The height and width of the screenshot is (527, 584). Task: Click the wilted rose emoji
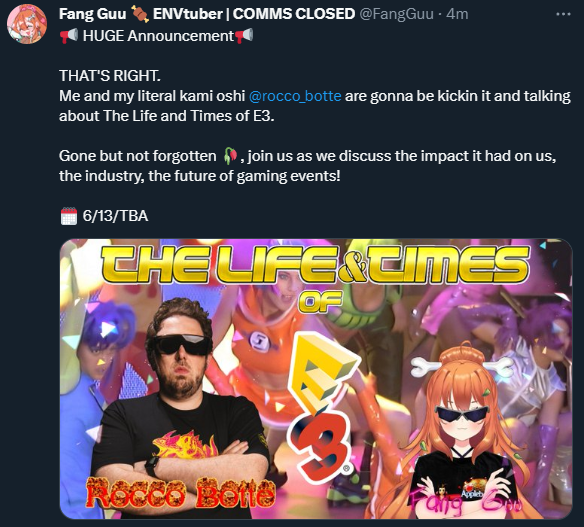coord(230,156)
